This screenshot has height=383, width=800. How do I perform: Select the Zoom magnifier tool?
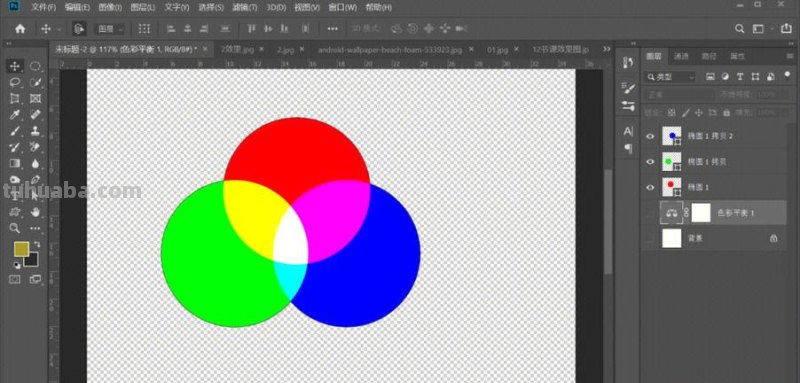pos(15,228)
